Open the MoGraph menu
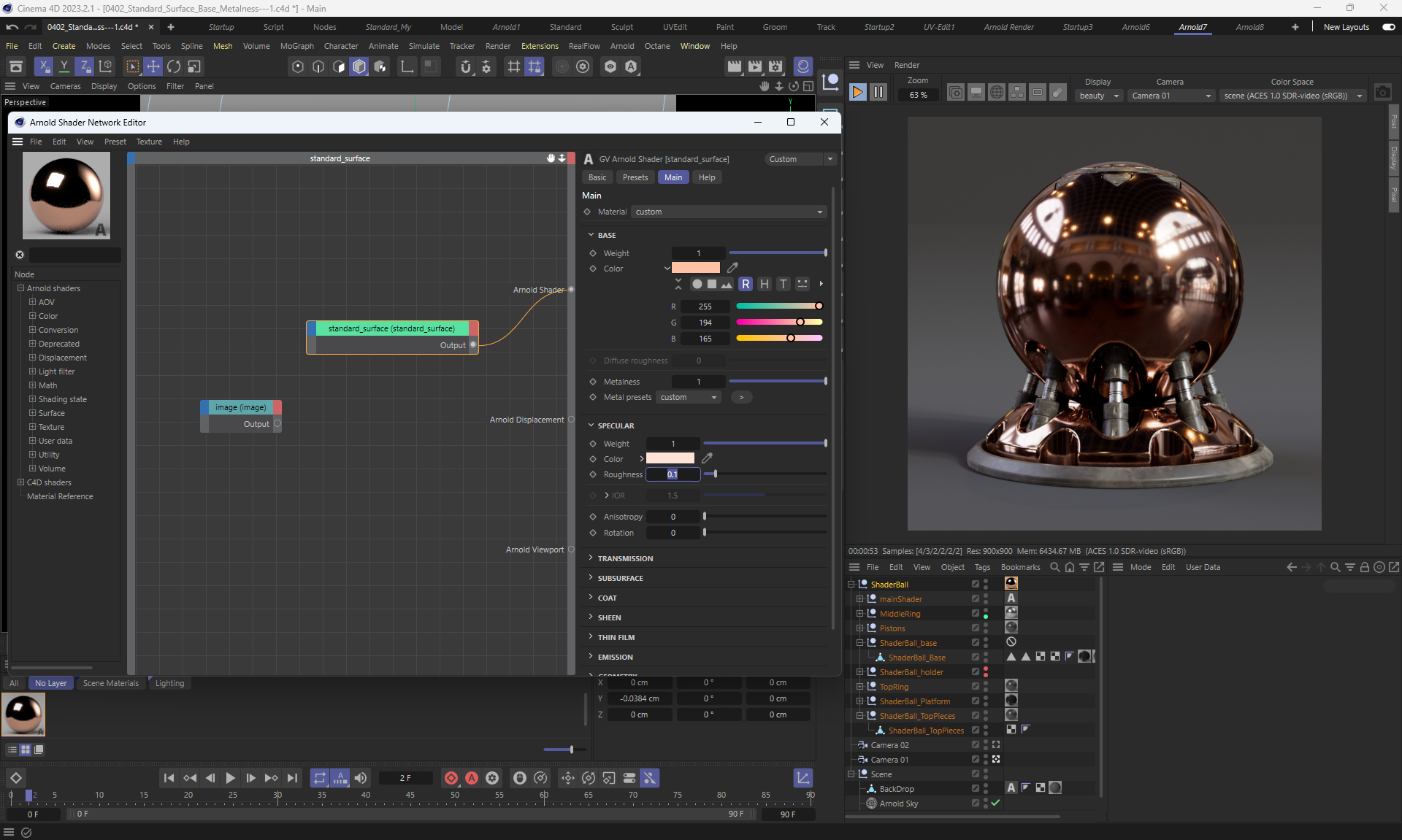Screen dimensions: 1402x840 tap(296, 46)
